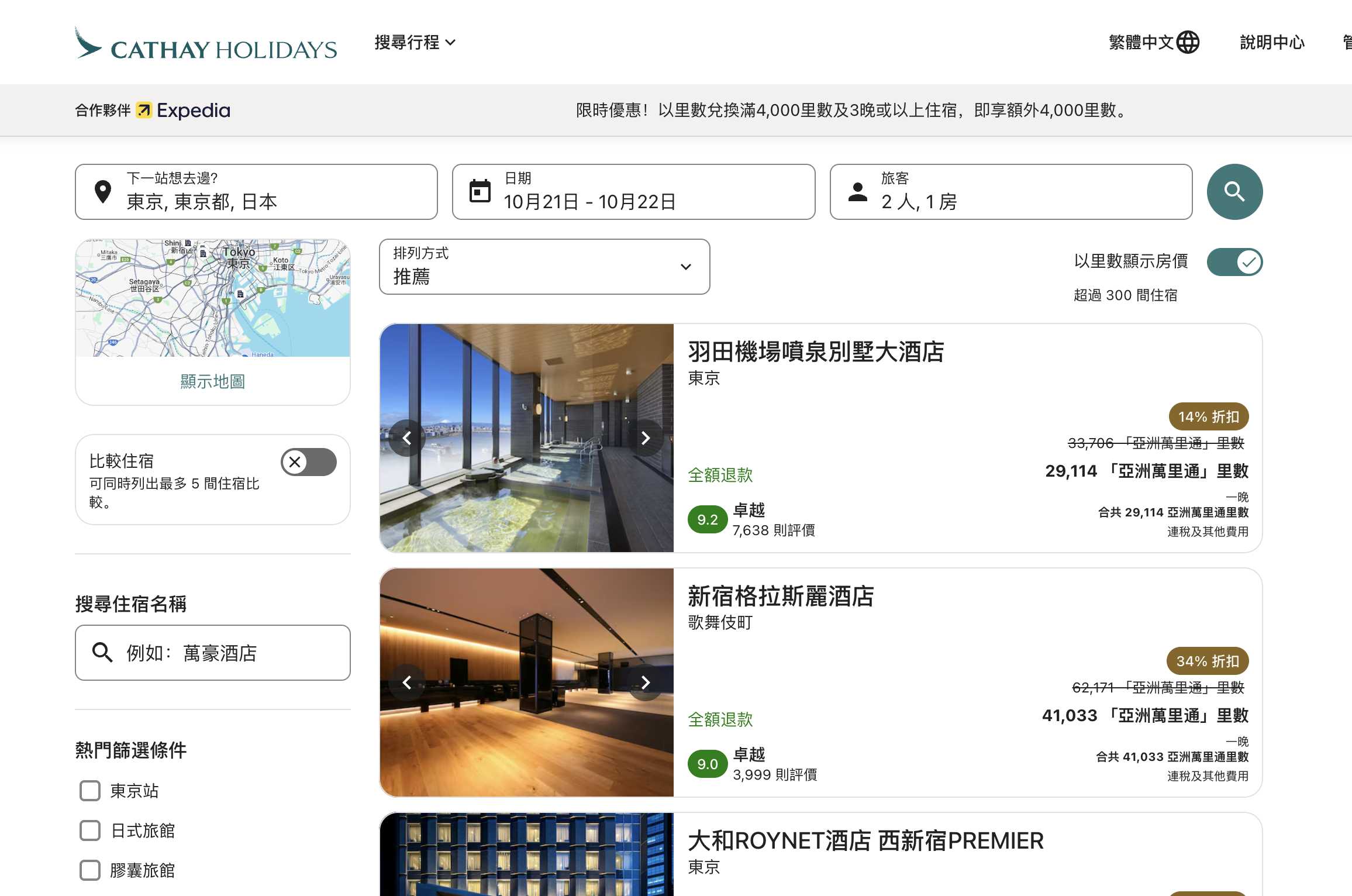Click the 顯示地圖 map link
Image resolution: width=1352 pixels, height=896 pixels.
[212, 381]
